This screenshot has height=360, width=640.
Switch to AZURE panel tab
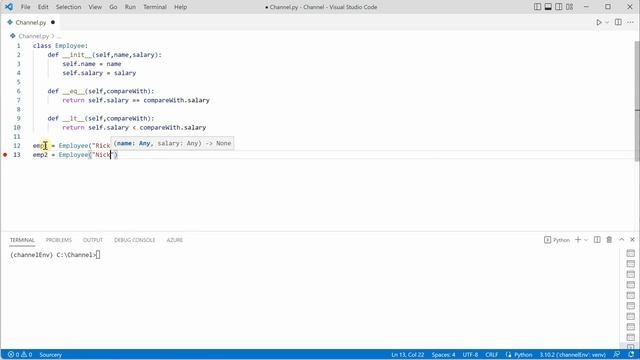click(x=174, y=240)
